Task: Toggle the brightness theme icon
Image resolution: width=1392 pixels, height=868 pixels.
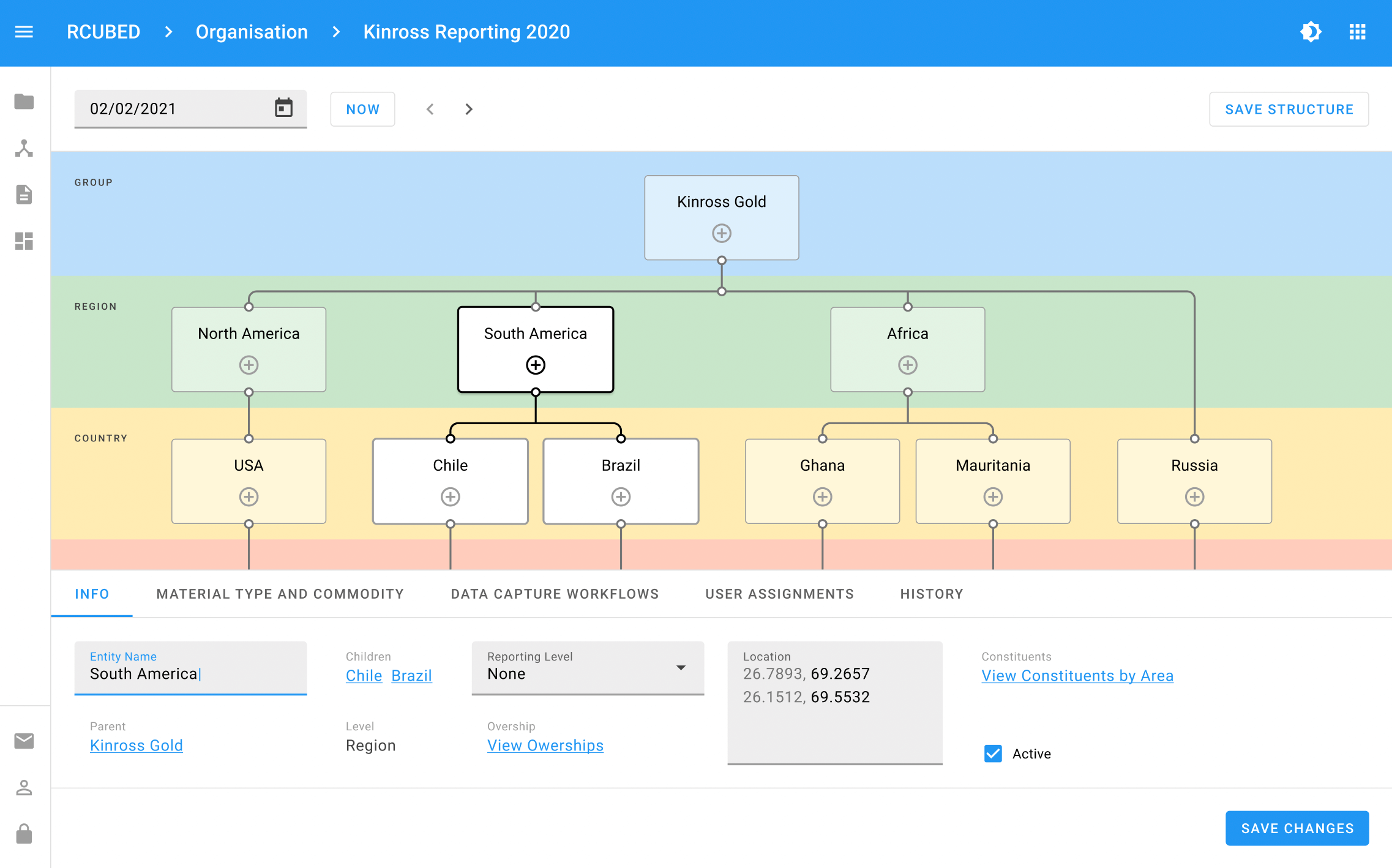Action: 1311,32
